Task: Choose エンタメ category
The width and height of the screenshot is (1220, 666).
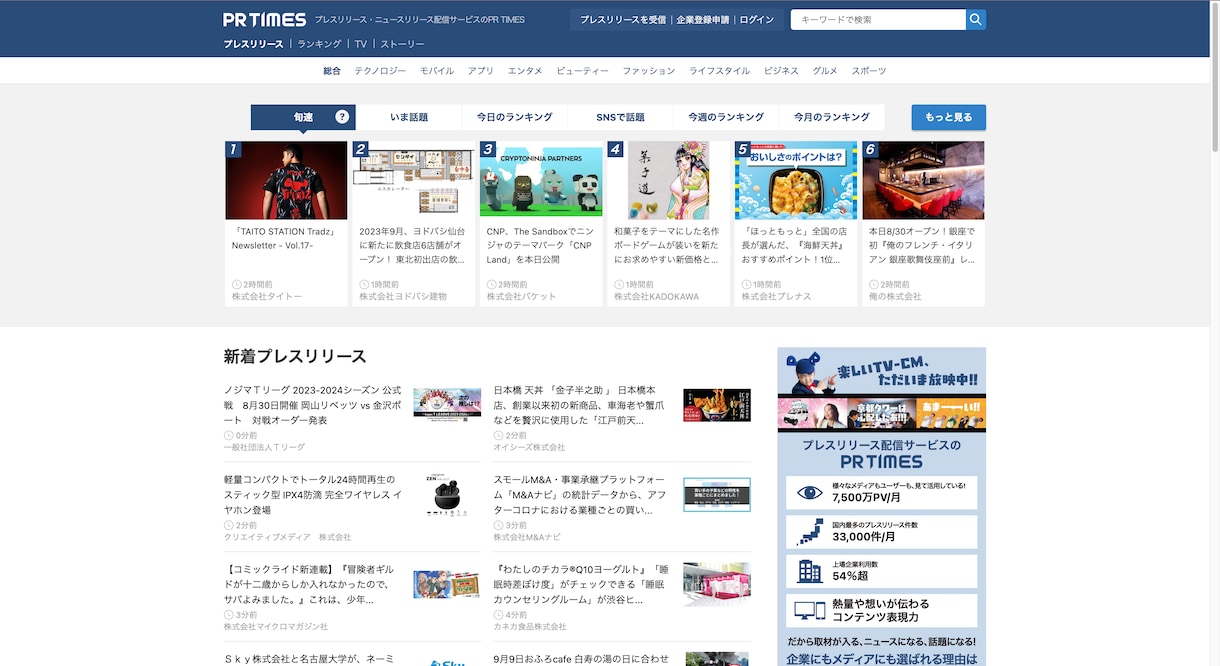Action: (525, 71)
